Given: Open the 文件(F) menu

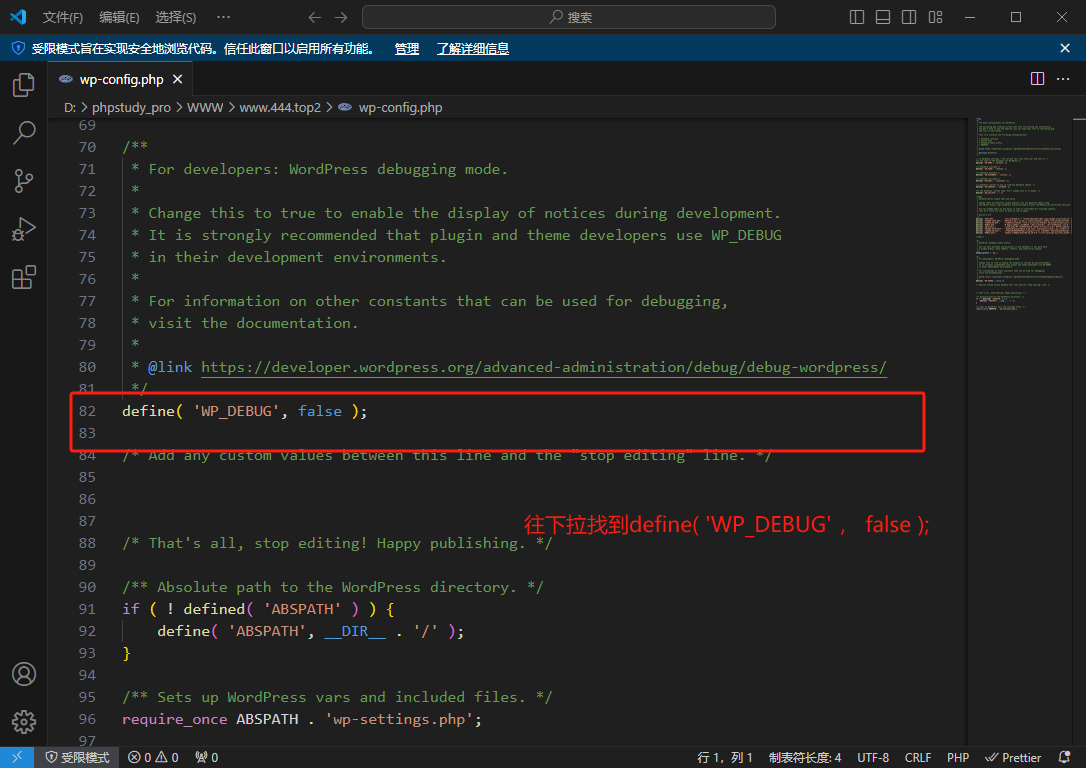Looking at the screenshot, I should click(x=63, y=17).
